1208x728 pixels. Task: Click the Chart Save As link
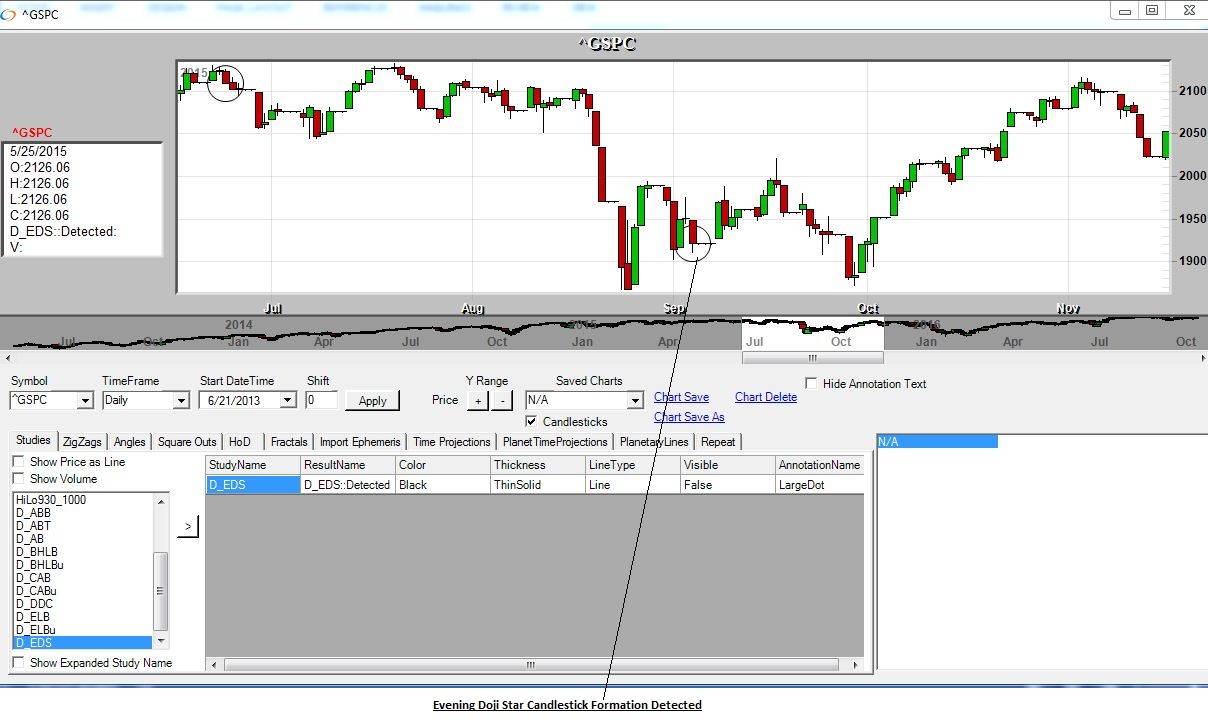pyautogui.click(x=689, y=417)
